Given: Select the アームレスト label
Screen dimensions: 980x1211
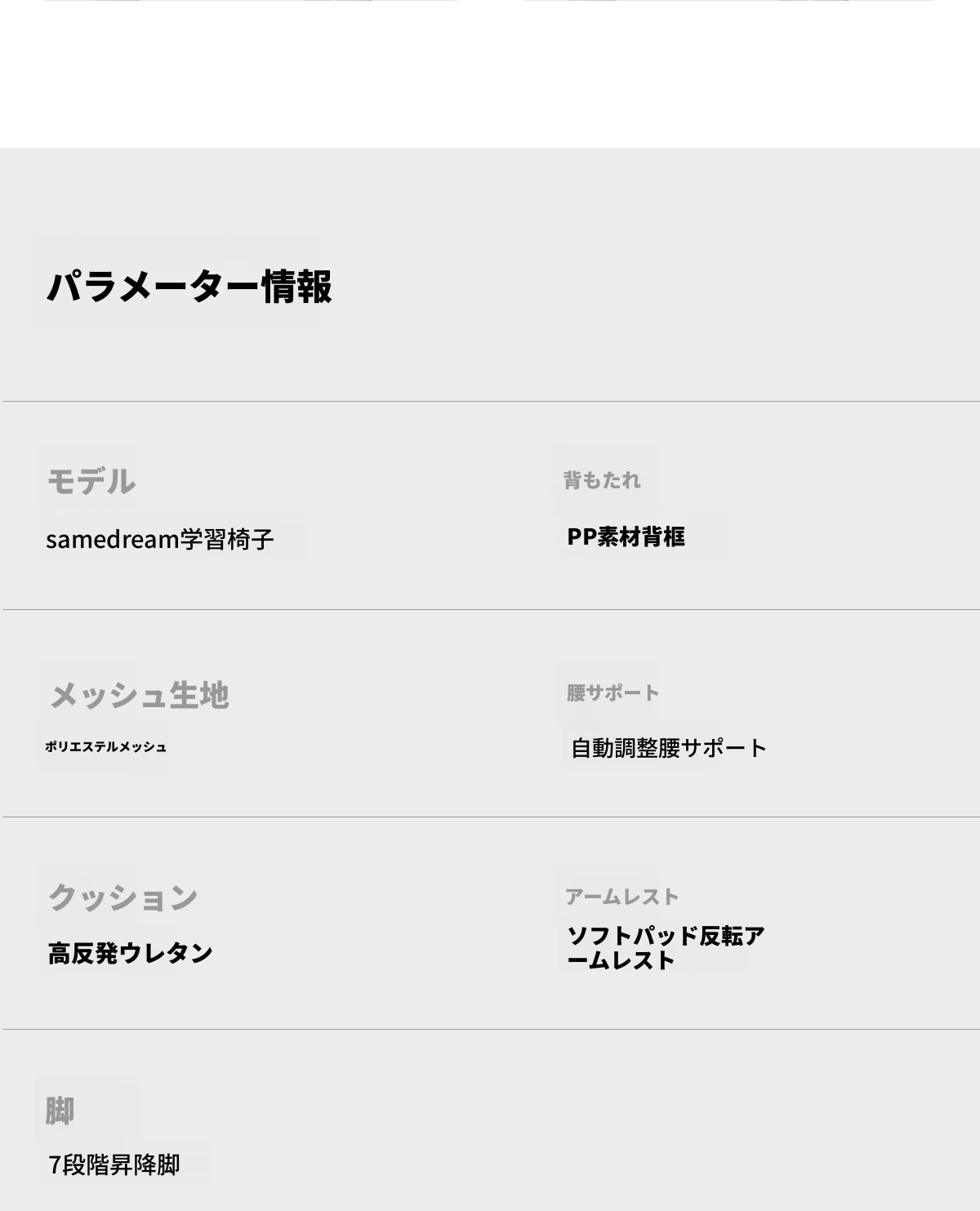Looking at the screenshot, I should tap(621, 897).
